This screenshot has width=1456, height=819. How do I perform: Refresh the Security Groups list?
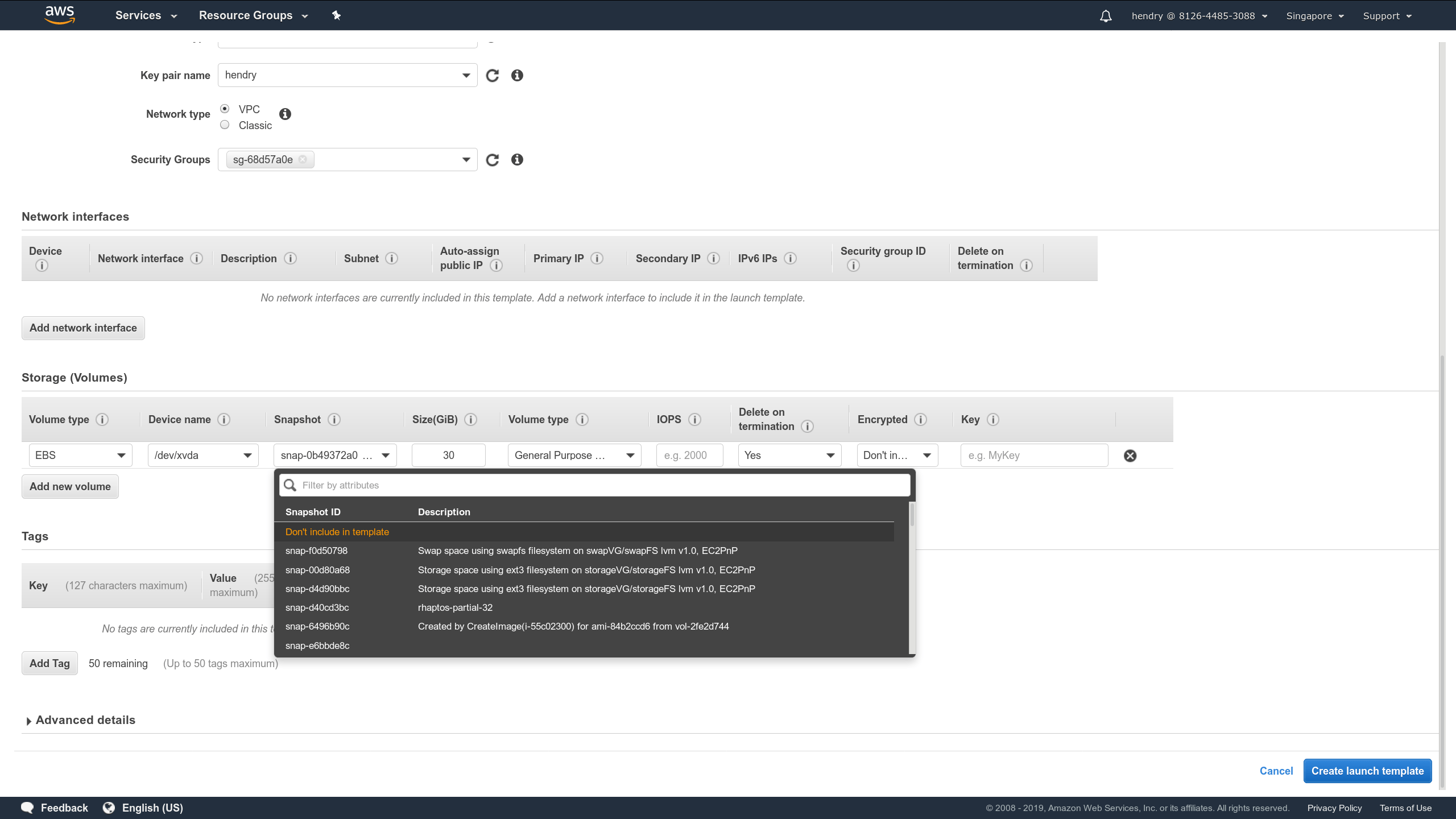click(493, 159)
